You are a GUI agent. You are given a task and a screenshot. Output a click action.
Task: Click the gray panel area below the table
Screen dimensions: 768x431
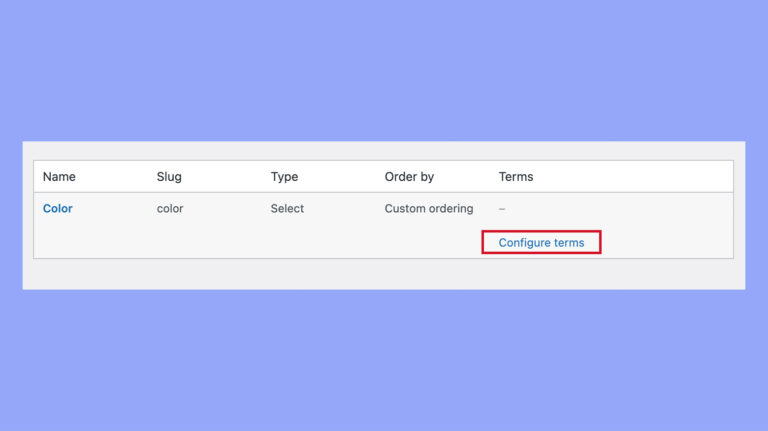384,274
